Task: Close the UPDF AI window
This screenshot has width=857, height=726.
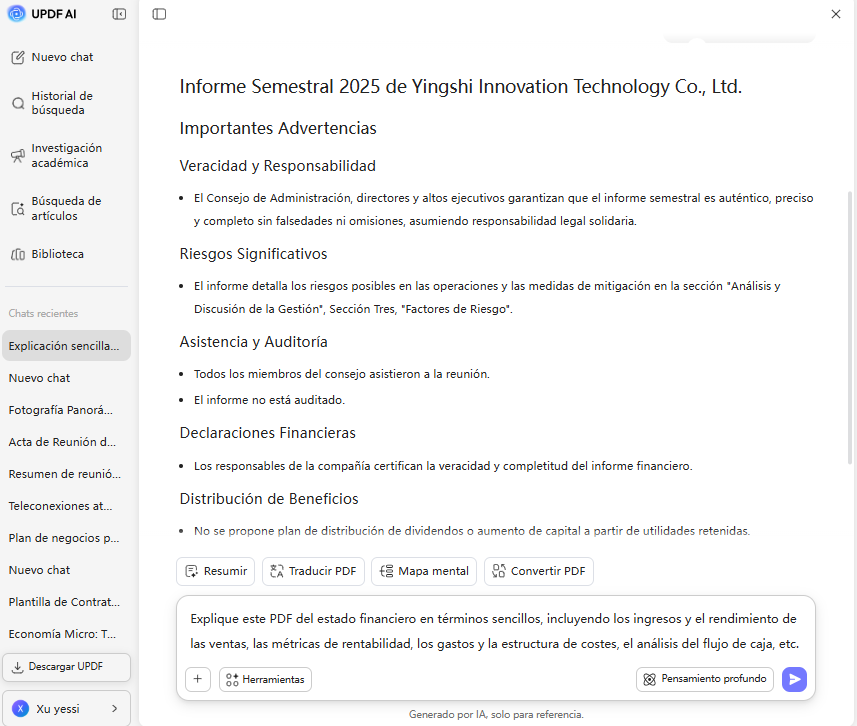Action: [x=836, y=14]
